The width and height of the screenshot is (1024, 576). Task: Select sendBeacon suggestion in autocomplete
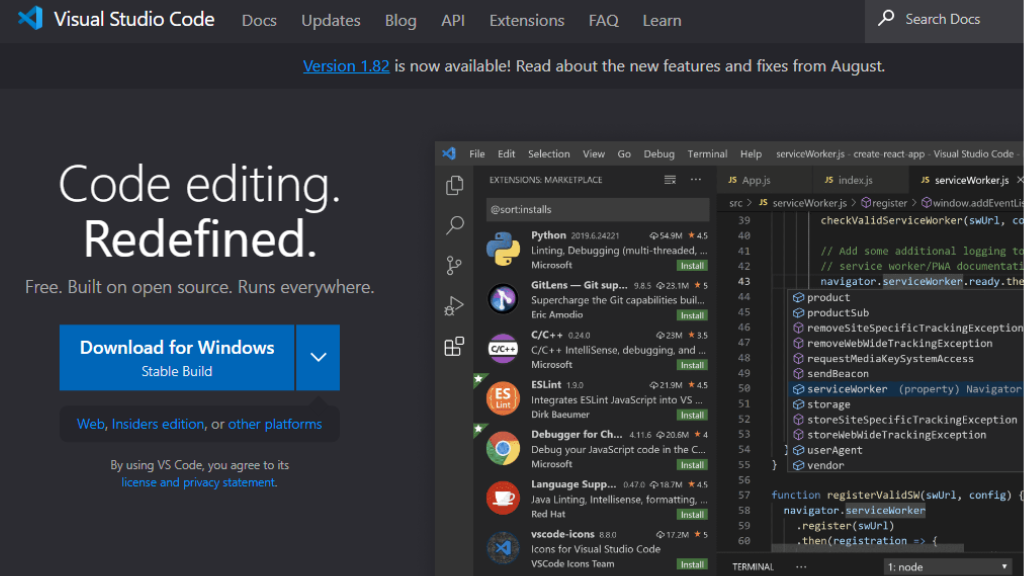pyautogui.click(x=905, y=374)
